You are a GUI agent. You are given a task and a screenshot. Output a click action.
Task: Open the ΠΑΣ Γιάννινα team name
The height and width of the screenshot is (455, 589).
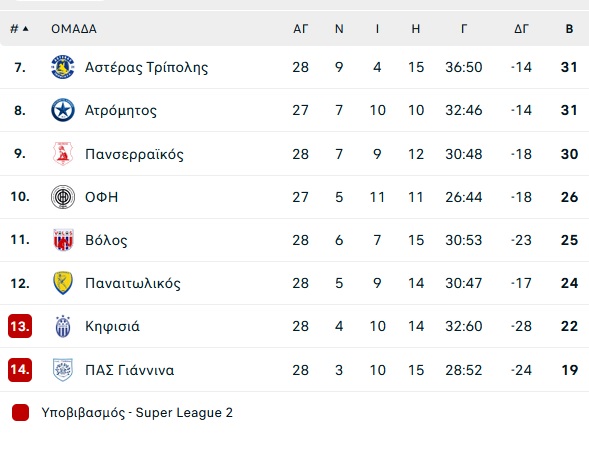tap(130, 370)
